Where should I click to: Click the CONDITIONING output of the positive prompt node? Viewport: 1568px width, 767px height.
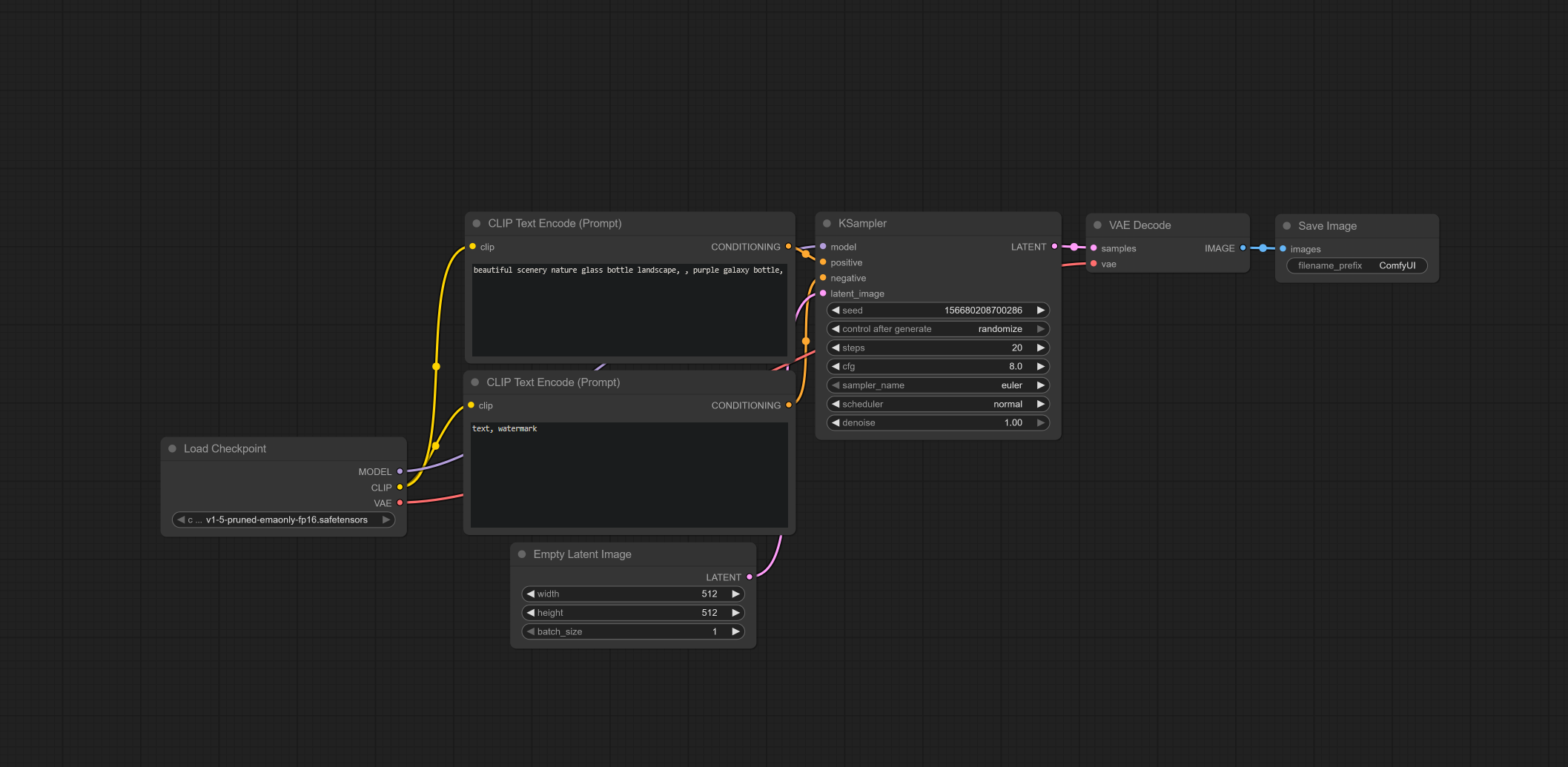[788, 246]
